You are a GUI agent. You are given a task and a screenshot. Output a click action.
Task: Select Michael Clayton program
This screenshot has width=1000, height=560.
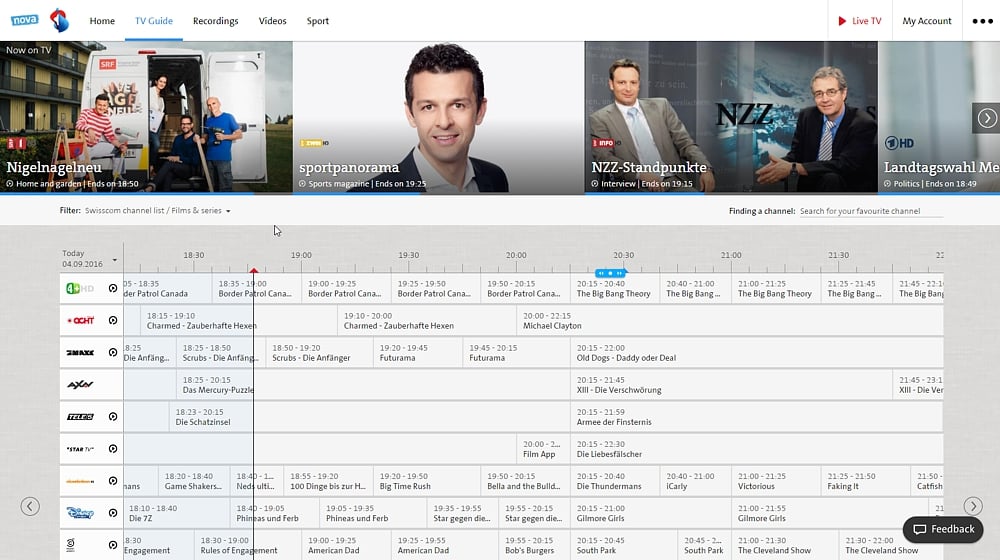tap(730, 321)
